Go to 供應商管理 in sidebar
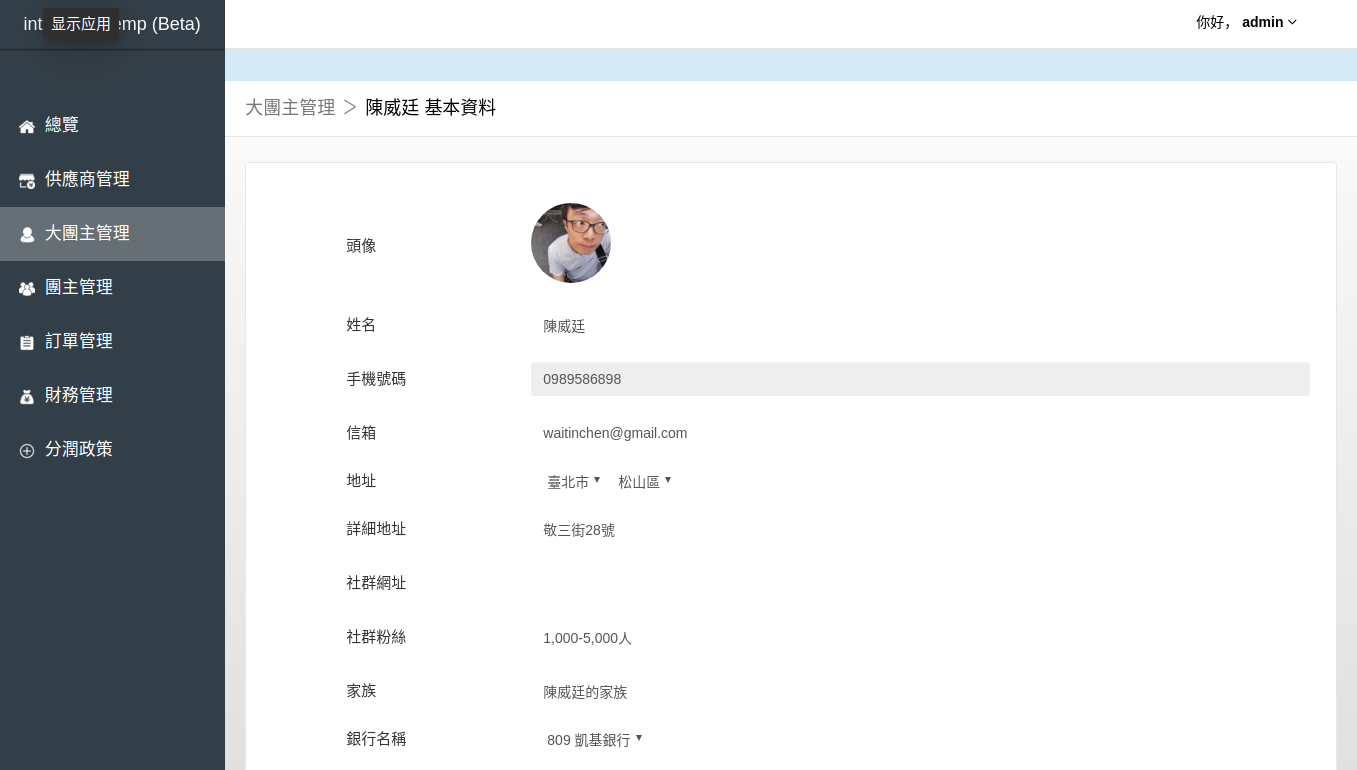The image size is (1357, 770). point(112,180)
